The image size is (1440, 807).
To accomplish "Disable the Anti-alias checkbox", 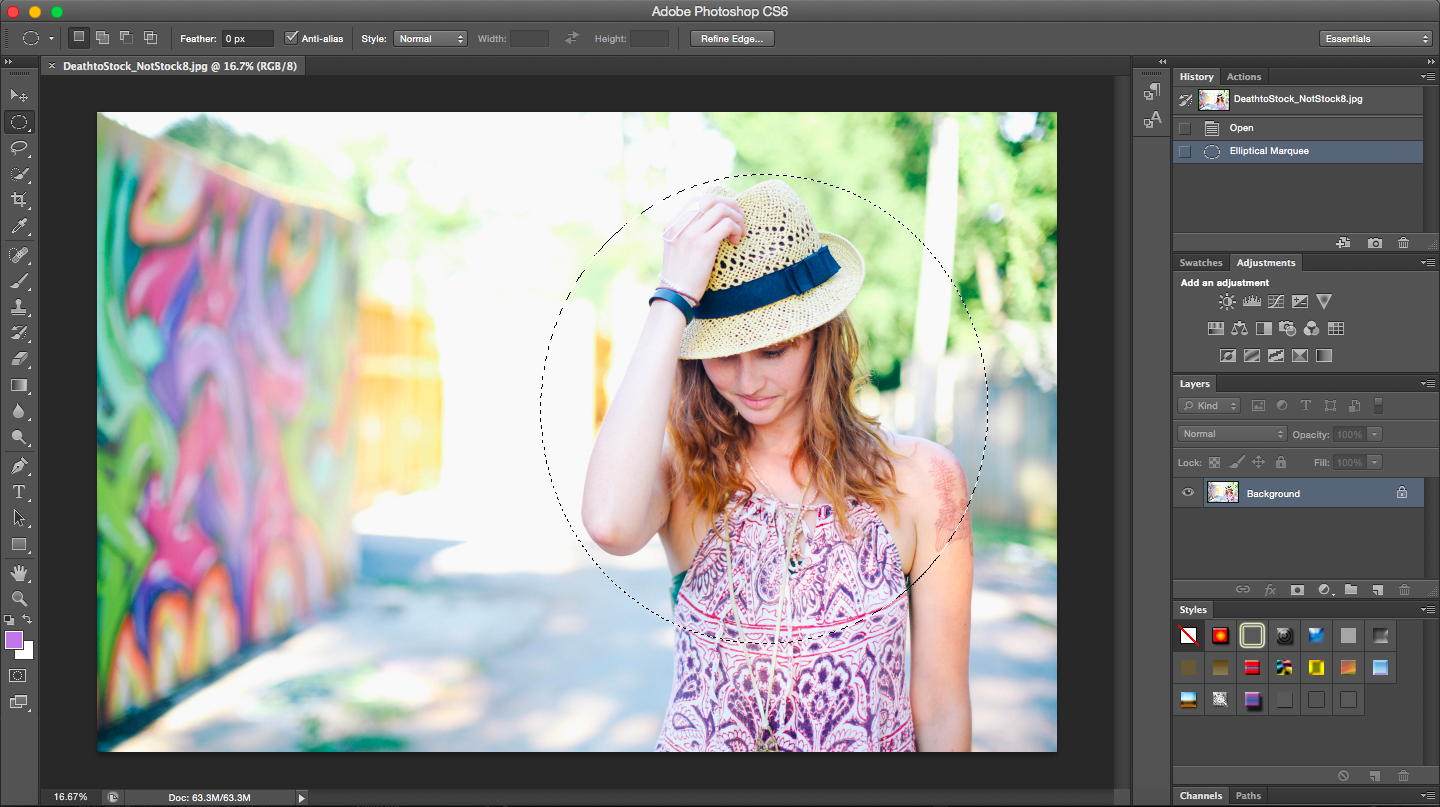I will [292, 38].
